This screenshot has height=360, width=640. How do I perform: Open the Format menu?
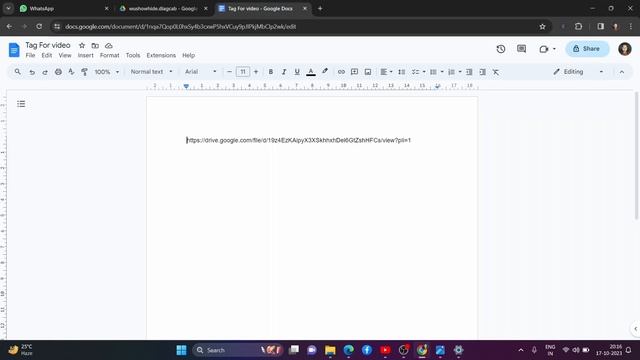[x=109, y=55]
